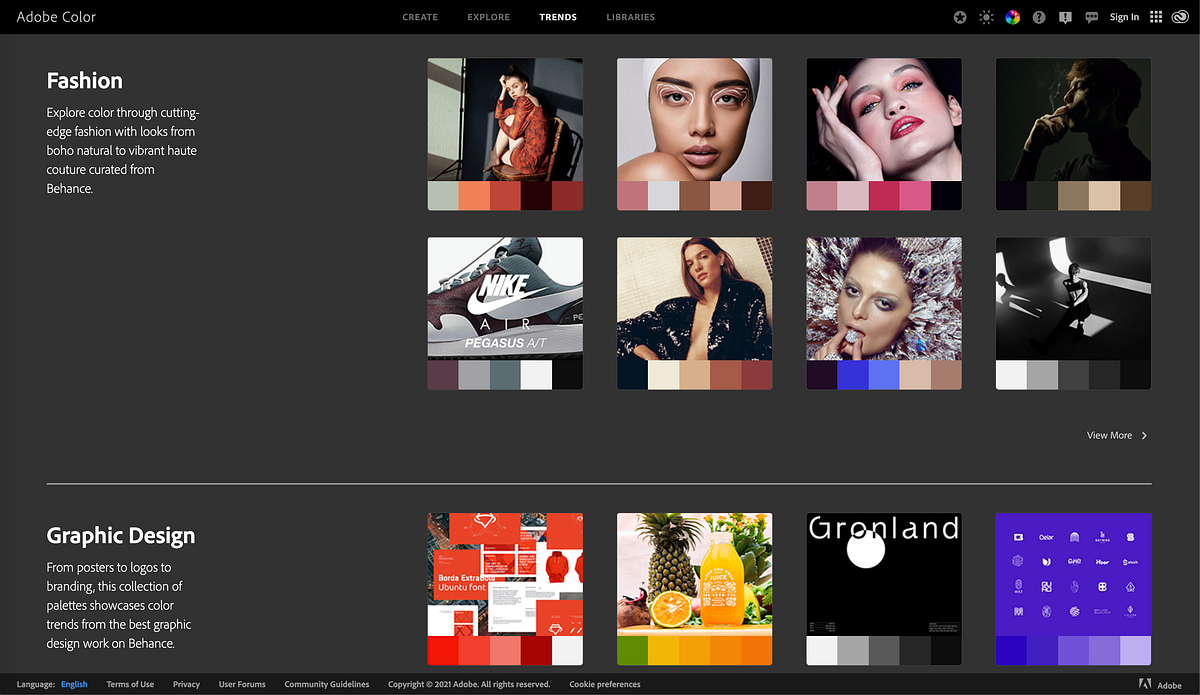This screenshot has width=1200, height=695.
Task: Open the chat bubble icon
Action: pos(1092,17)
